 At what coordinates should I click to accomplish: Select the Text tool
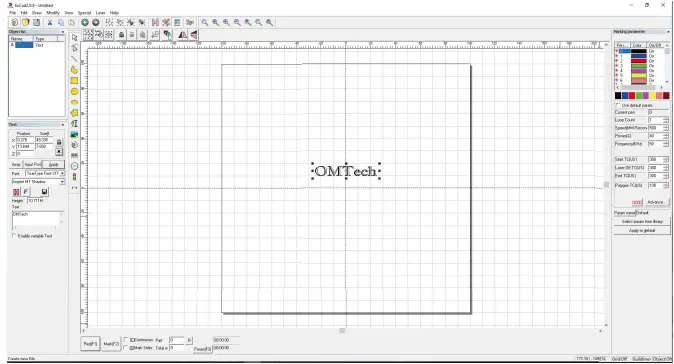(x=74, y=123)
